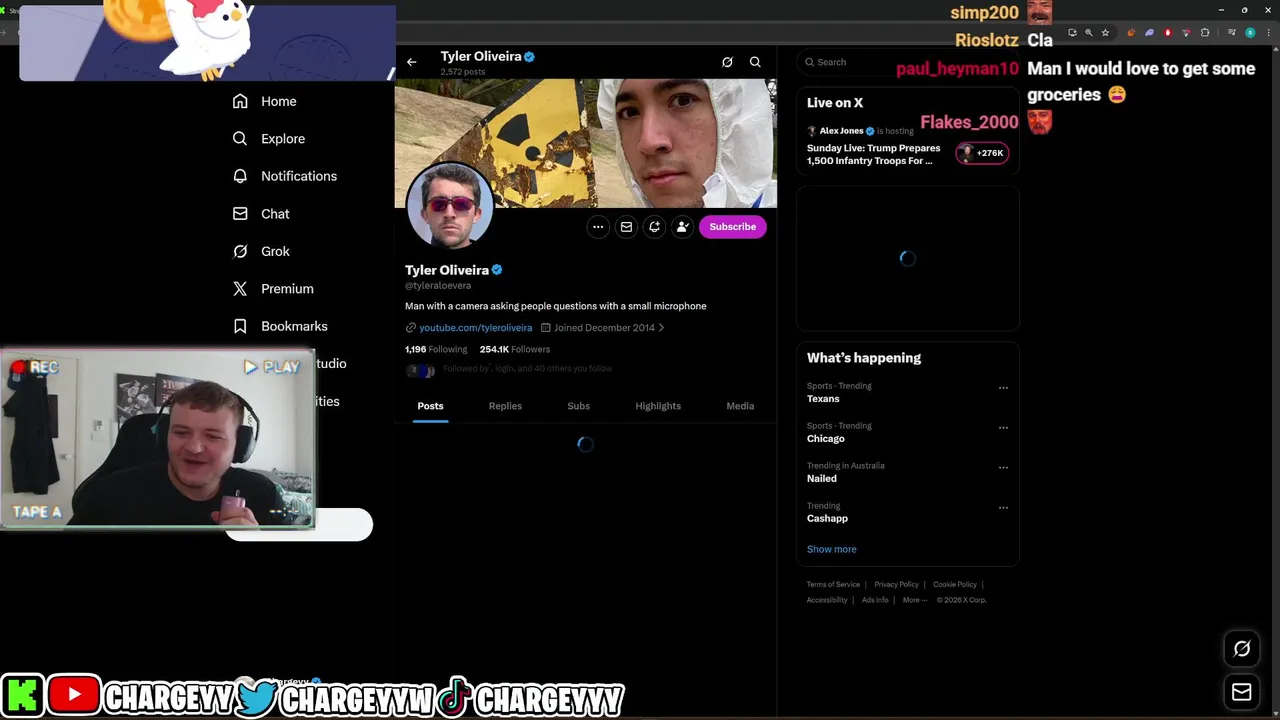The height and width of the screenshot is (720, 1280).
Task: Open Chat from the sidebar
Action: pyautogui.click(x=260, y=214)
